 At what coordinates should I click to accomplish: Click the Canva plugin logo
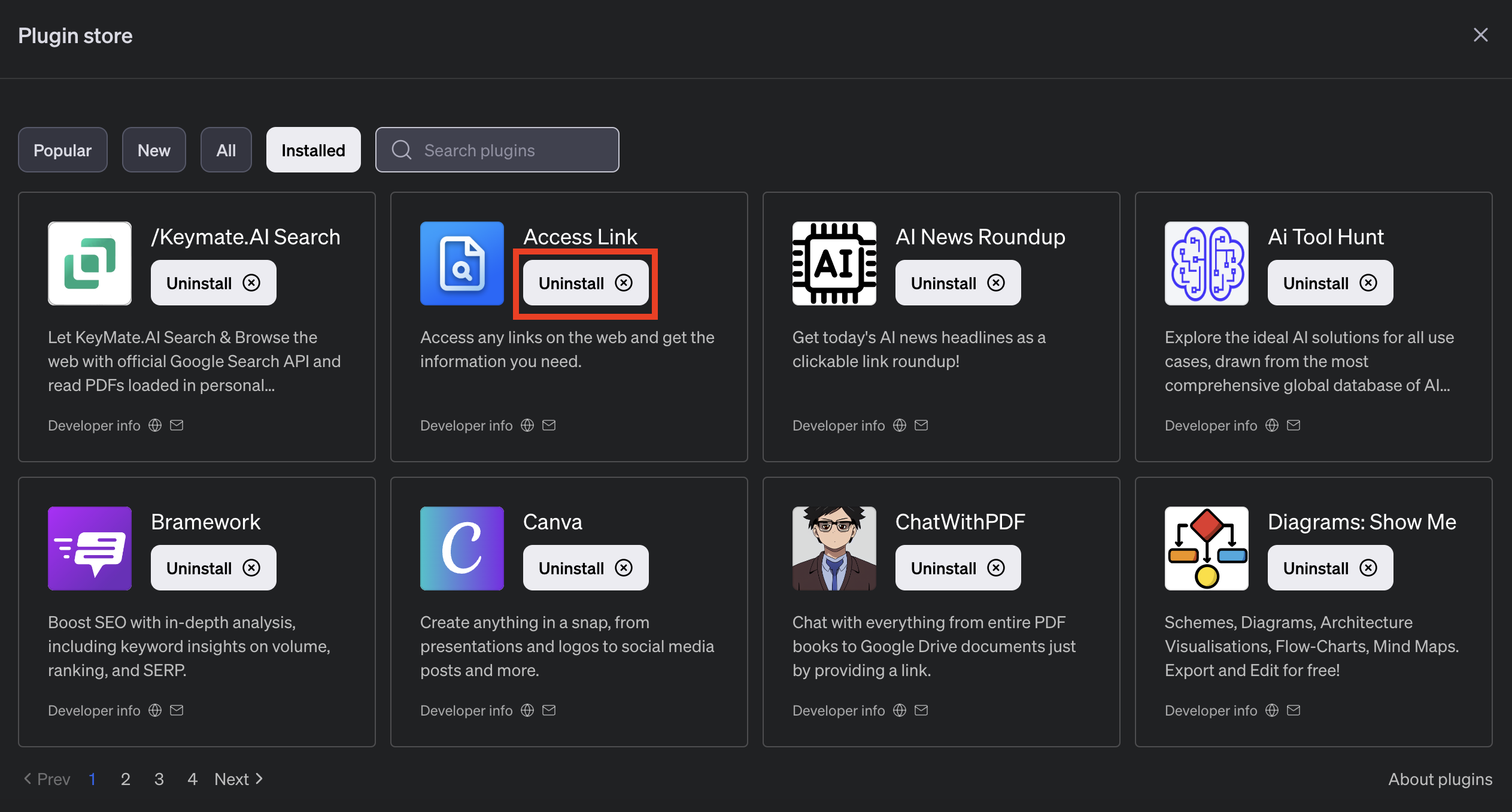(x=462, y=548)
